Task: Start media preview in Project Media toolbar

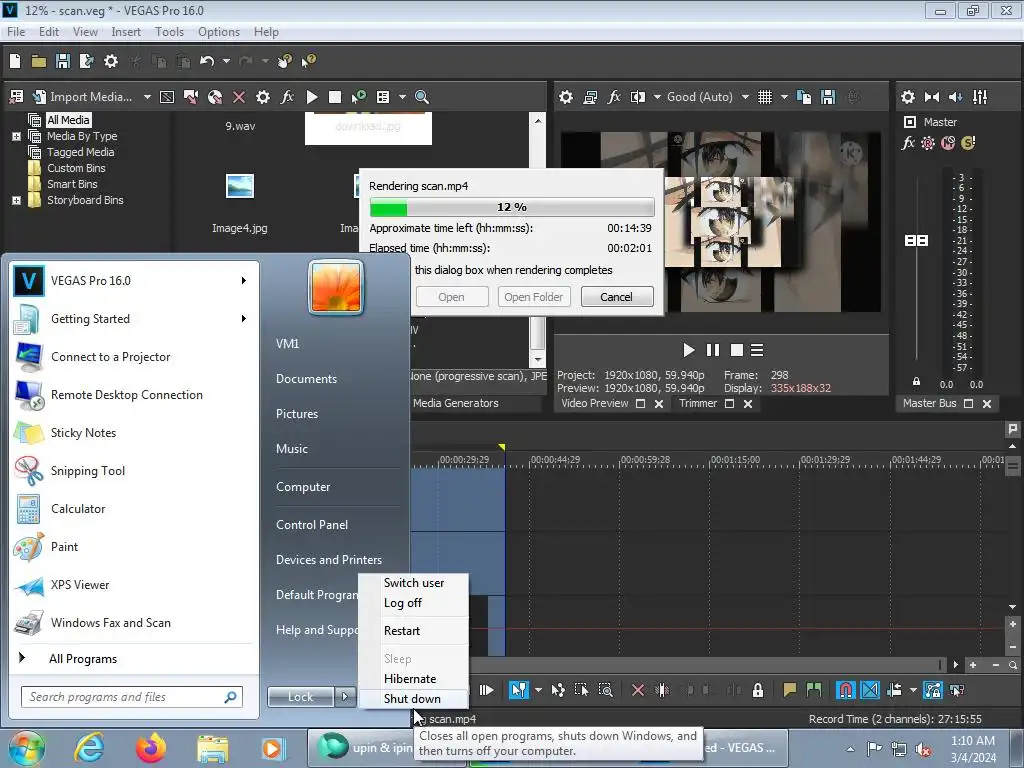Action: [312, 97]
